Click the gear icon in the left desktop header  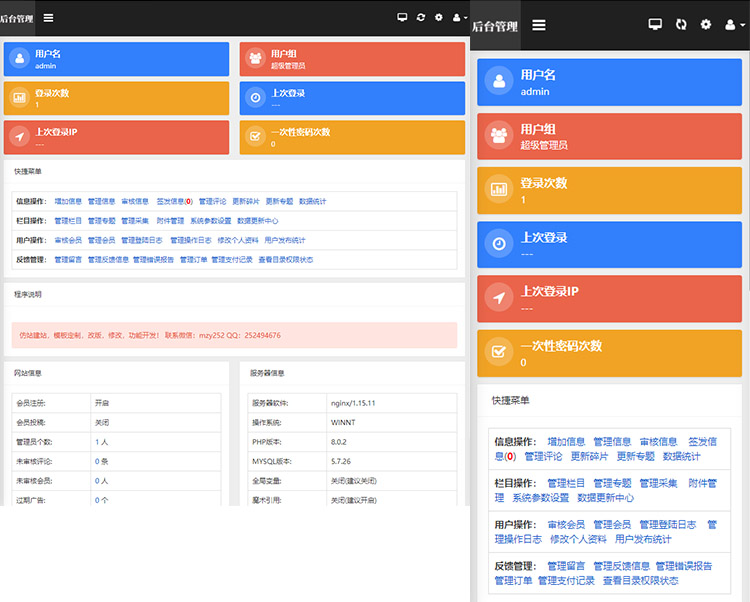click(439, 18)
